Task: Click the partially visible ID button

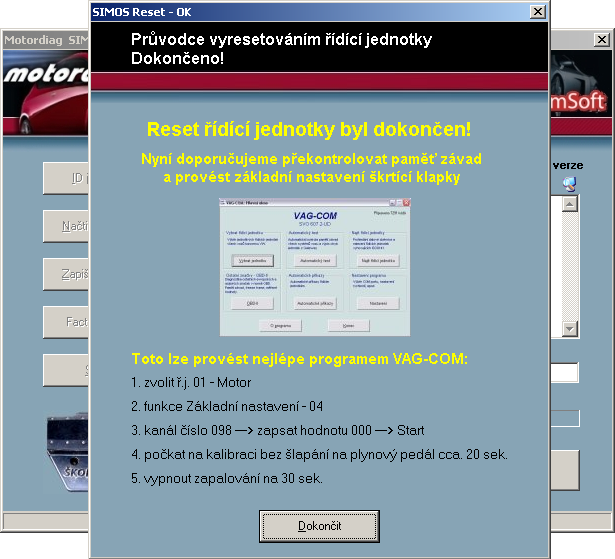Action: point(66,178)
